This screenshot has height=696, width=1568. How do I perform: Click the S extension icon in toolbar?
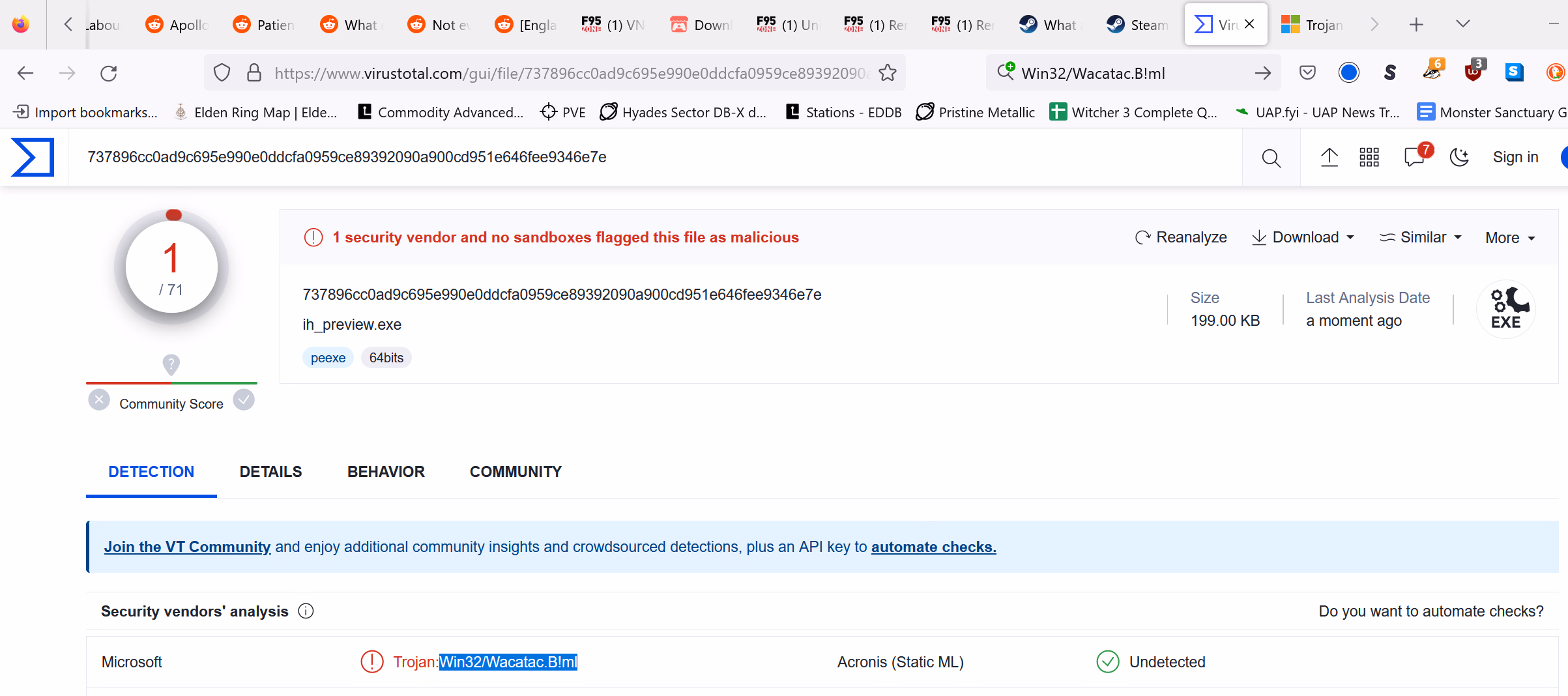click(1389, 72)
